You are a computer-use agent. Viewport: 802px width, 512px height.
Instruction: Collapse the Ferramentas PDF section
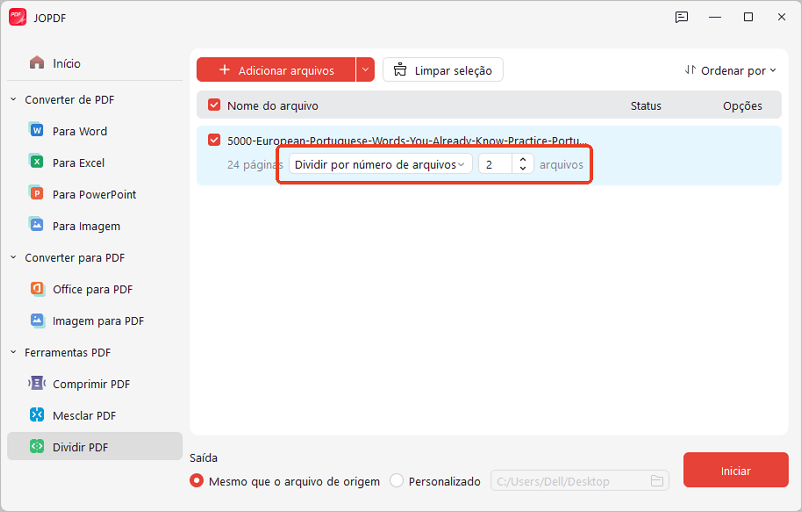pyautogui.click(x=13, y=352)
